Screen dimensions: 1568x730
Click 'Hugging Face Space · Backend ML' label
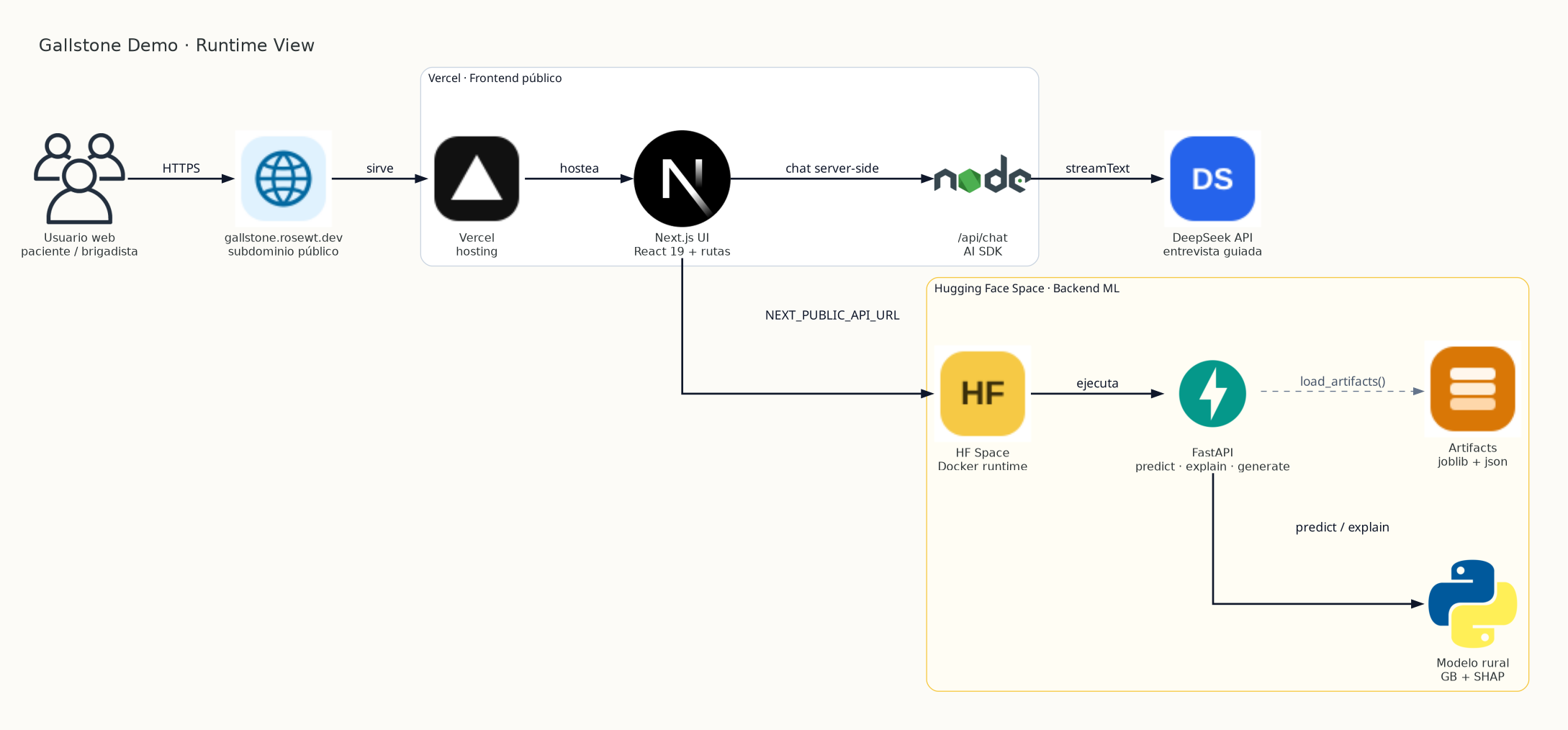(1027, 288)
